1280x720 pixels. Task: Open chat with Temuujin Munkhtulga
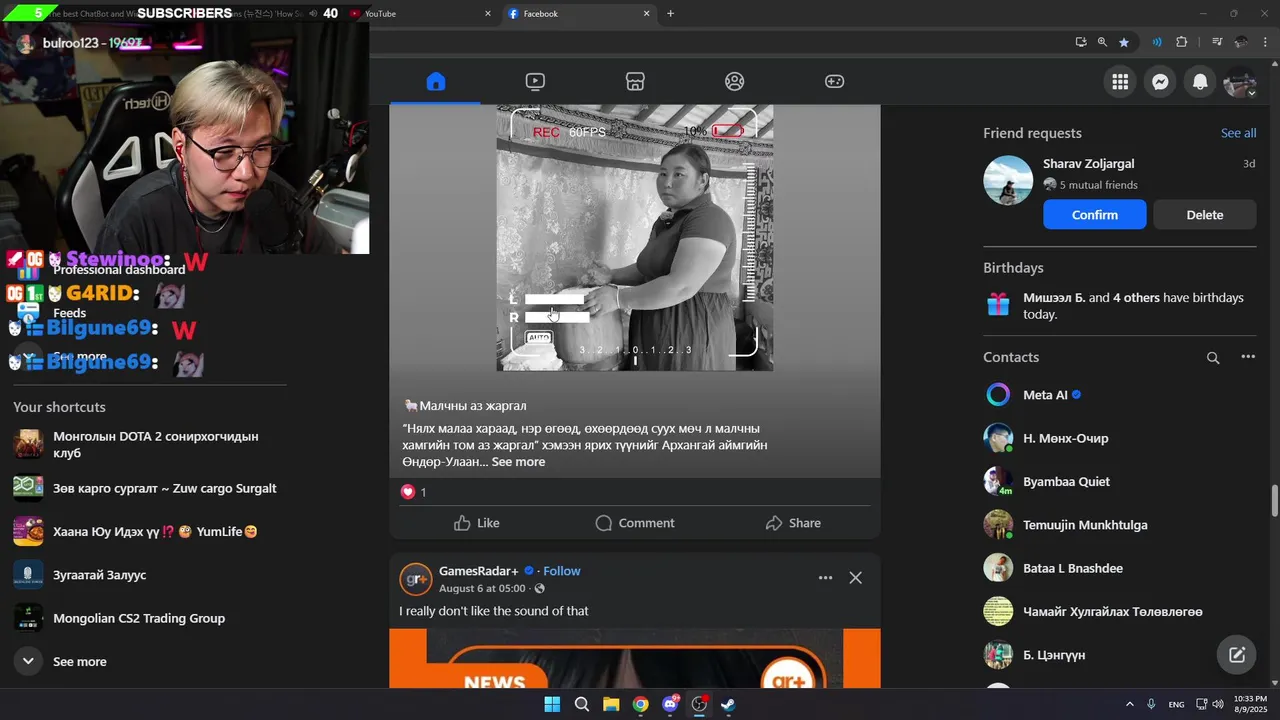coord(1120,525)
